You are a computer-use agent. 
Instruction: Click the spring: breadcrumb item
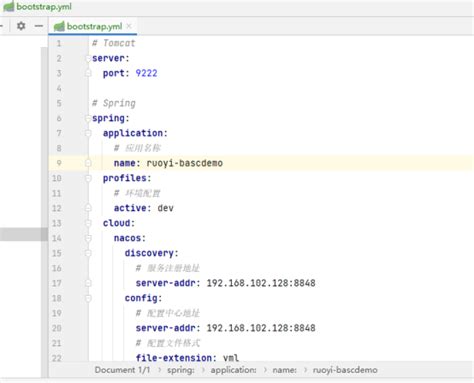coord(181,370)
